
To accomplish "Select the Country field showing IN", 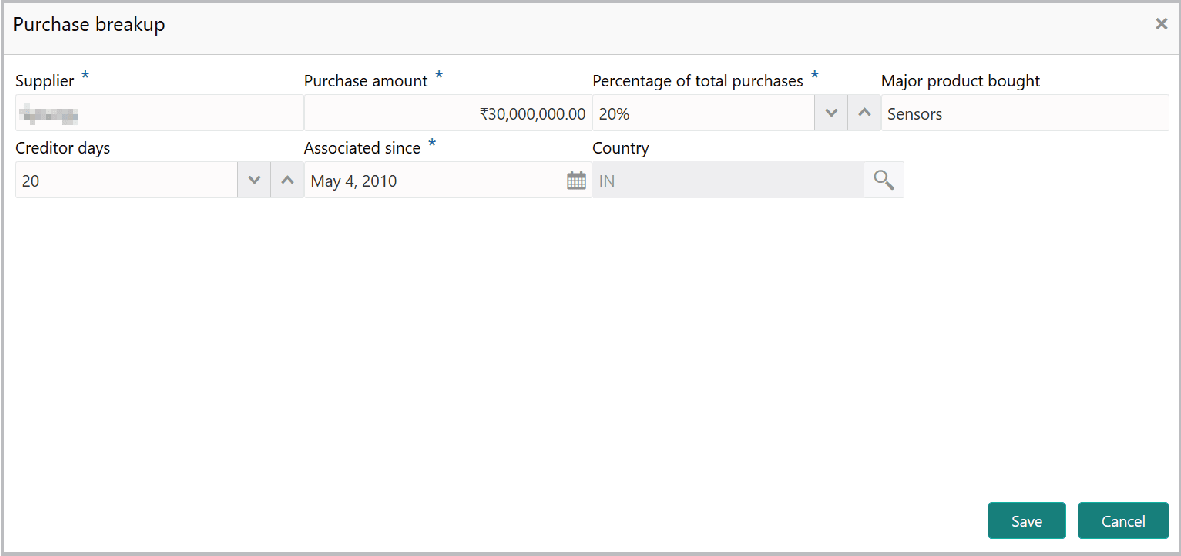I will [x=728, y=181].
